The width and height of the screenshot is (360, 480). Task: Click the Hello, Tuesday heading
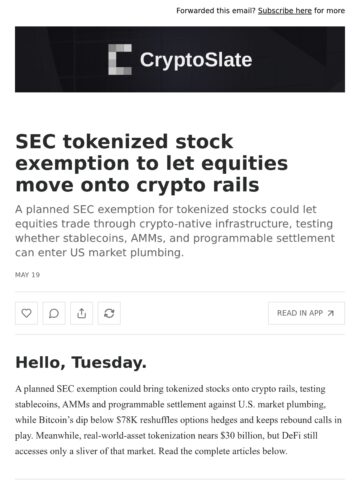coord(81,363)
